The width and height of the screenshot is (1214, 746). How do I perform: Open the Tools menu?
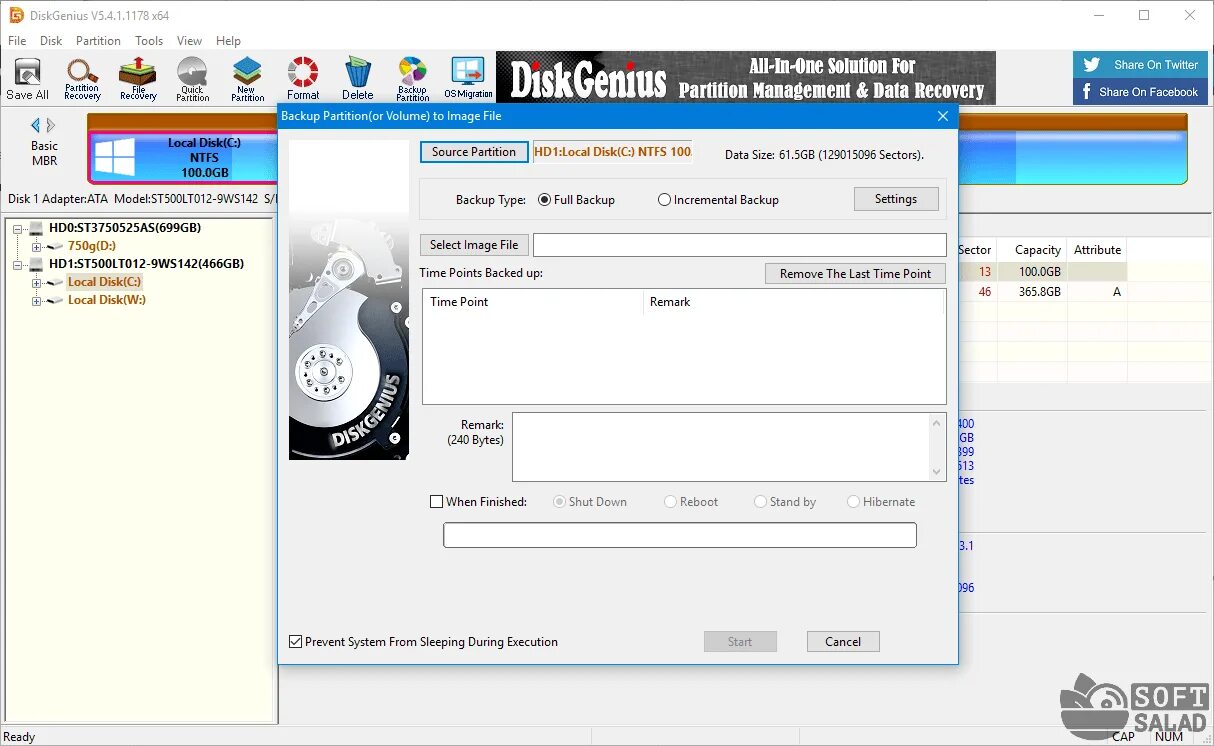pyautogui.click(x=149, y=41)
